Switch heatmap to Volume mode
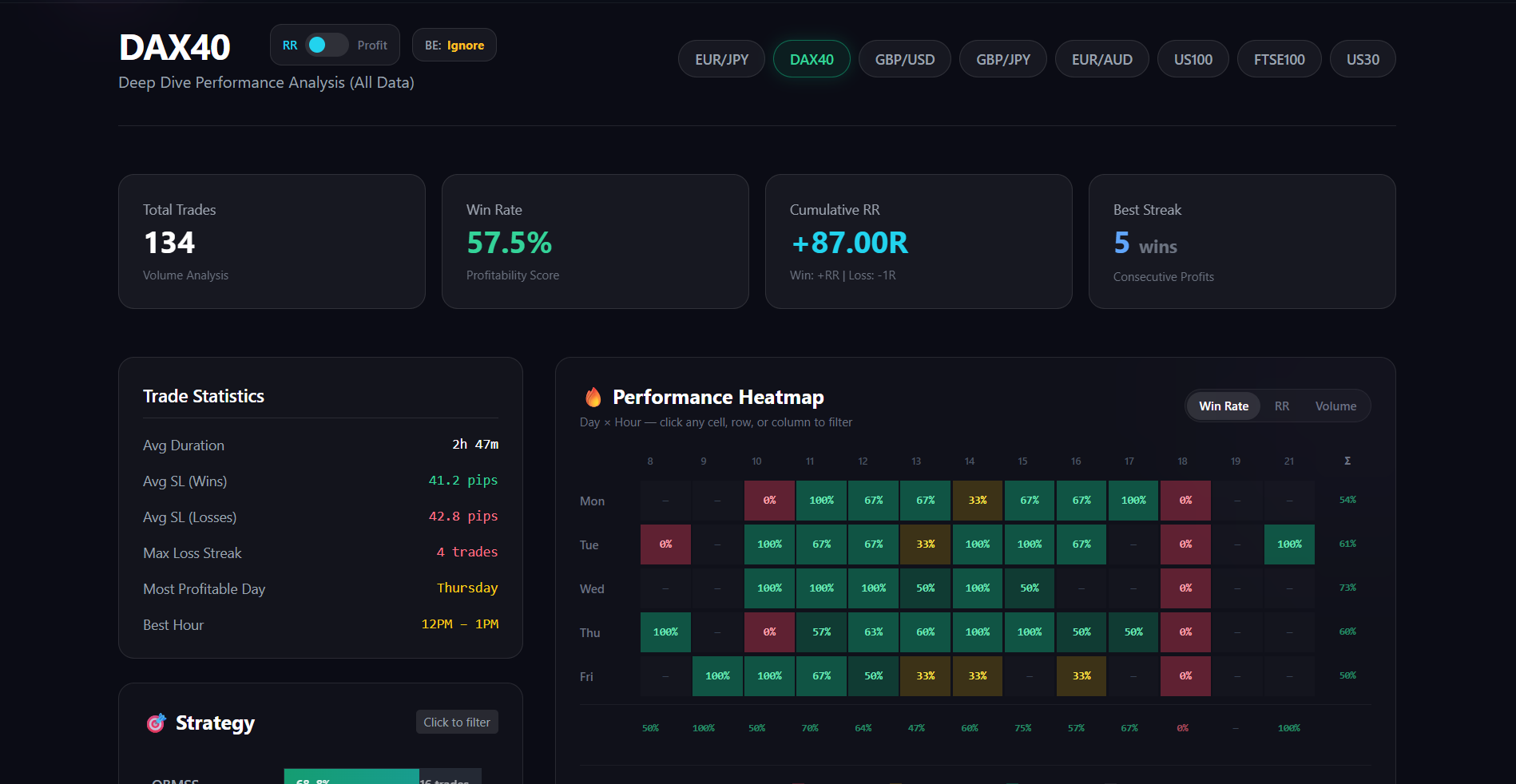This screenshot has height=784, width=1516. (x=1335, y=406)
